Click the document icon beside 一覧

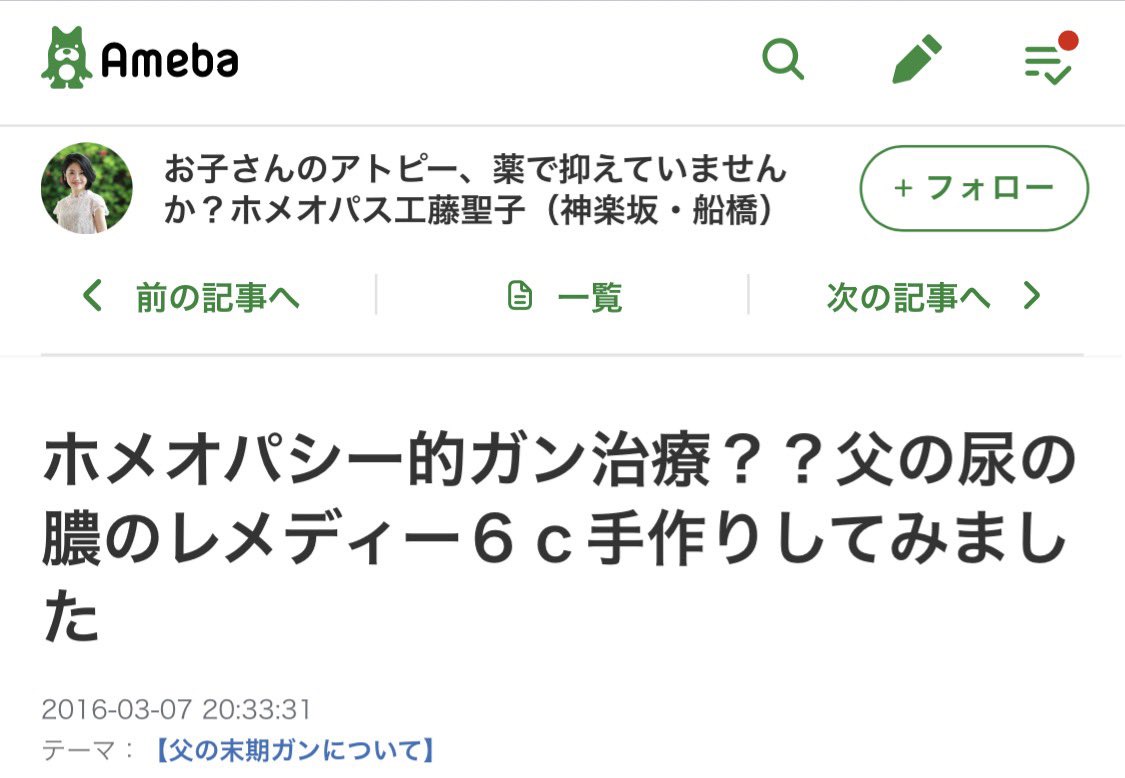pyautogui.click(x=519, y=296)
